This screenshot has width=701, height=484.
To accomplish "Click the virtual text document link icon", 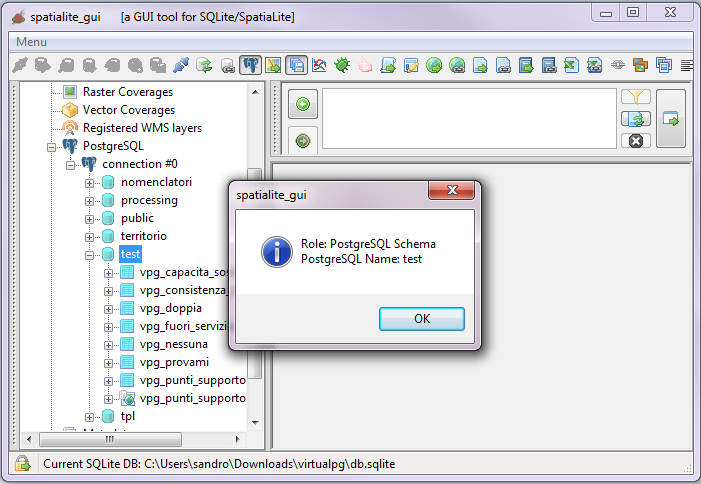I will tap(503, 65).
